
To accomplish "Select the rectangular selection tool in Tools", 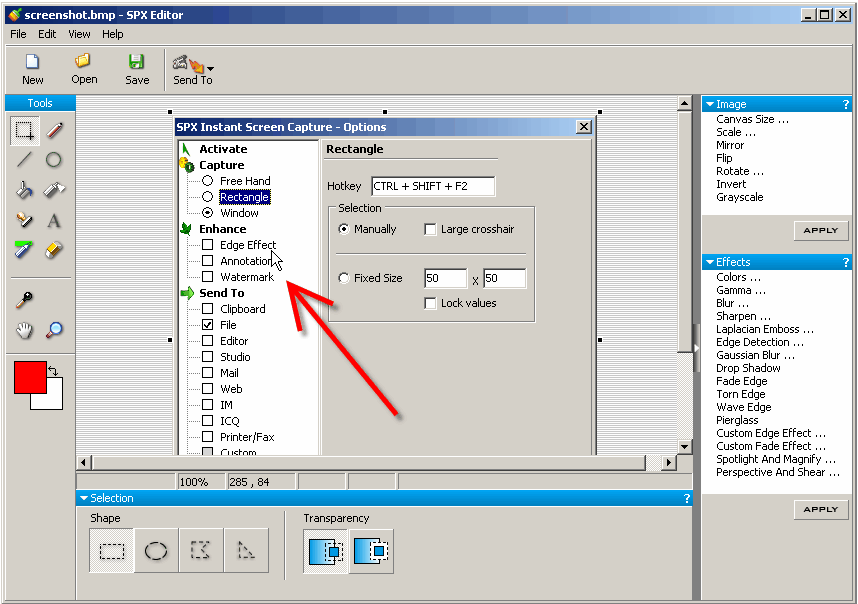I will (25, 131).
